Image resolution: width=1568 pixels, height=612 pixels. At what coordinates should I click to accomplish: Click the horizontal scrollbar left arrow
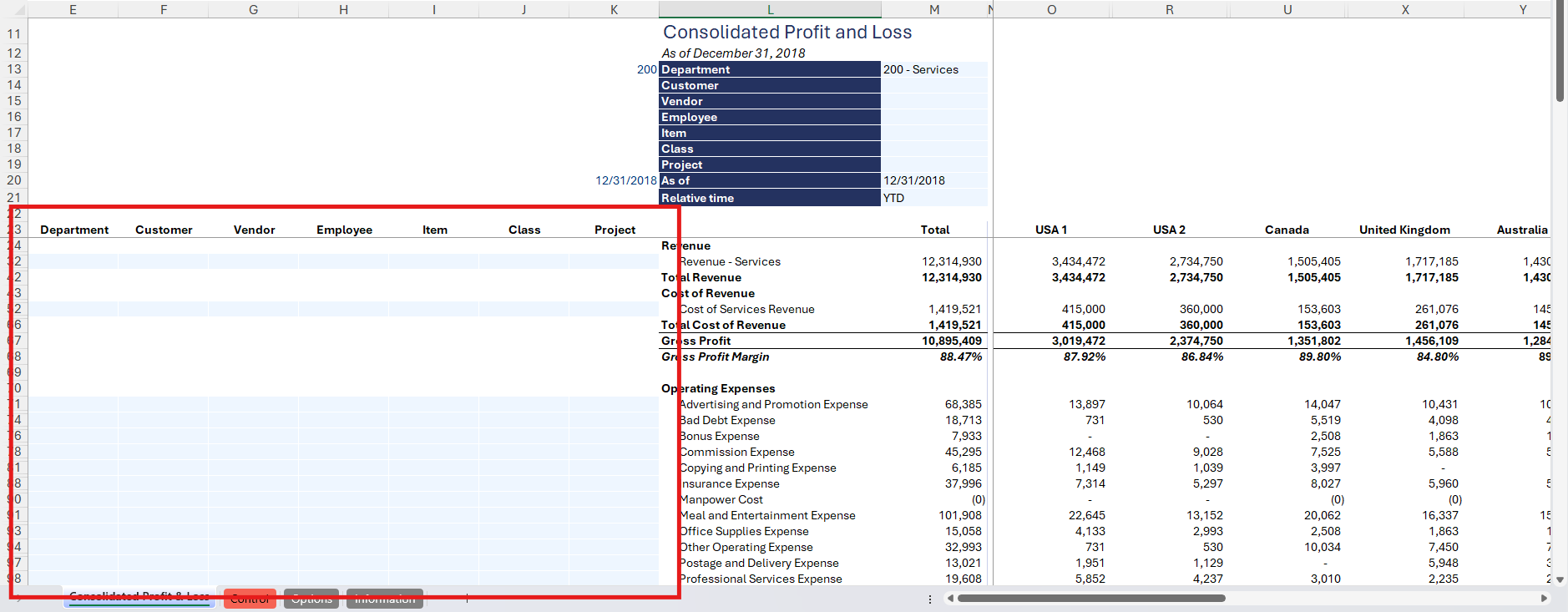949,598
